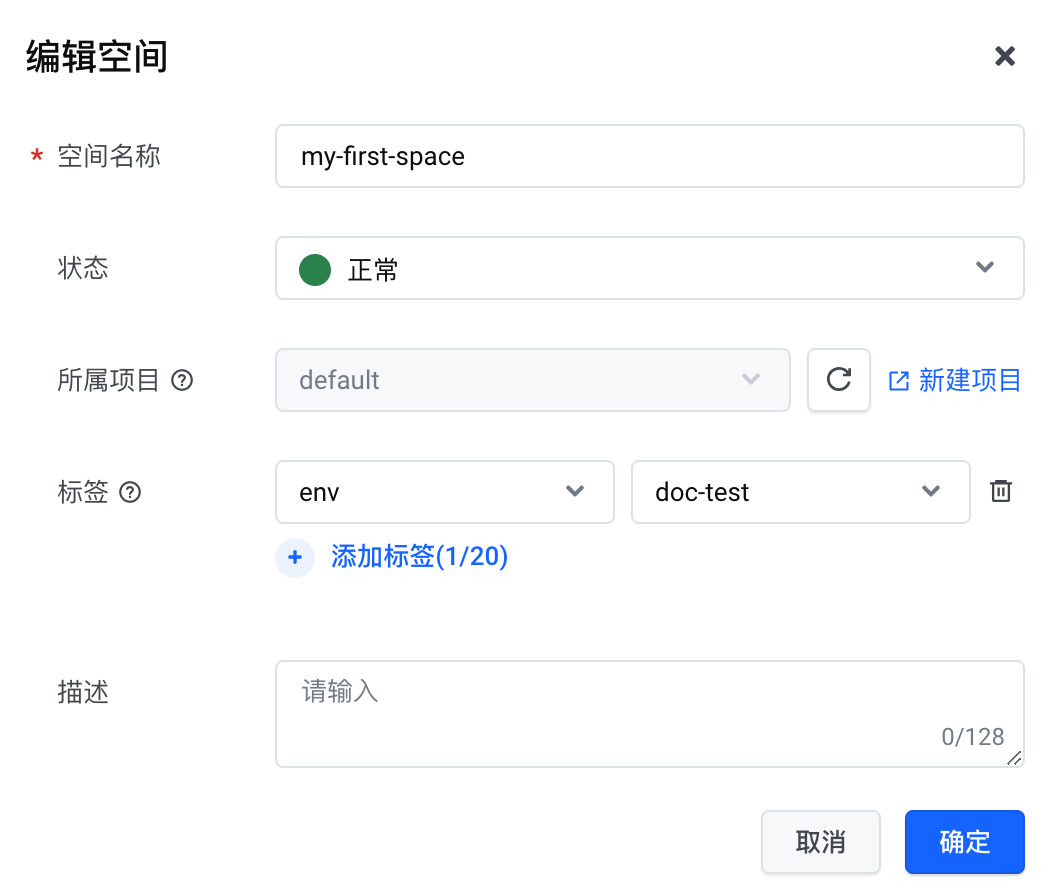
Task: Click help icon beside 所属项目
Action: pyautogui.click(x=182, y=381)
